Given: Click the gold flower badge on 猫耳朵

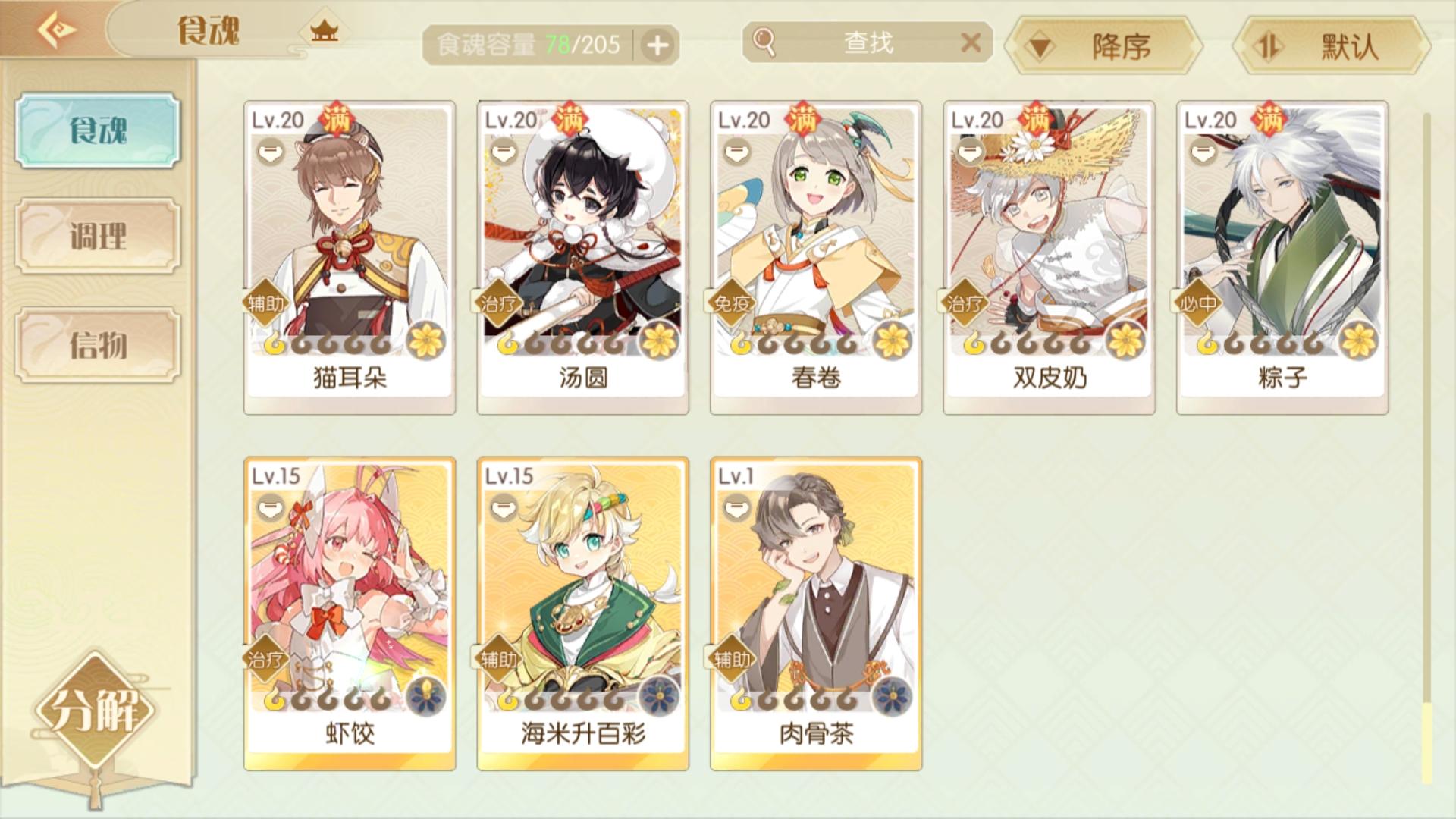Looking at the screenshot, I should (426, 340).
